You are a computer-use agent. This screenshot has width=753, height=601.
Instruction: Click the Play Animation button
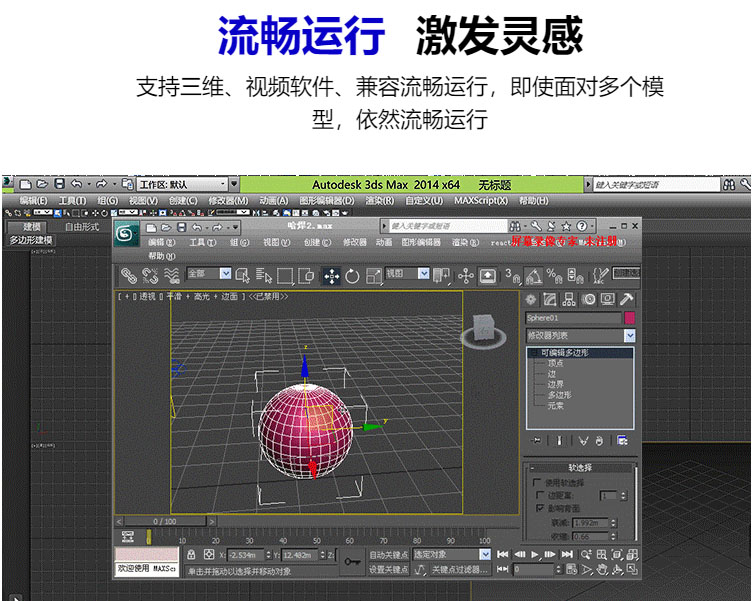pos(535,554)
